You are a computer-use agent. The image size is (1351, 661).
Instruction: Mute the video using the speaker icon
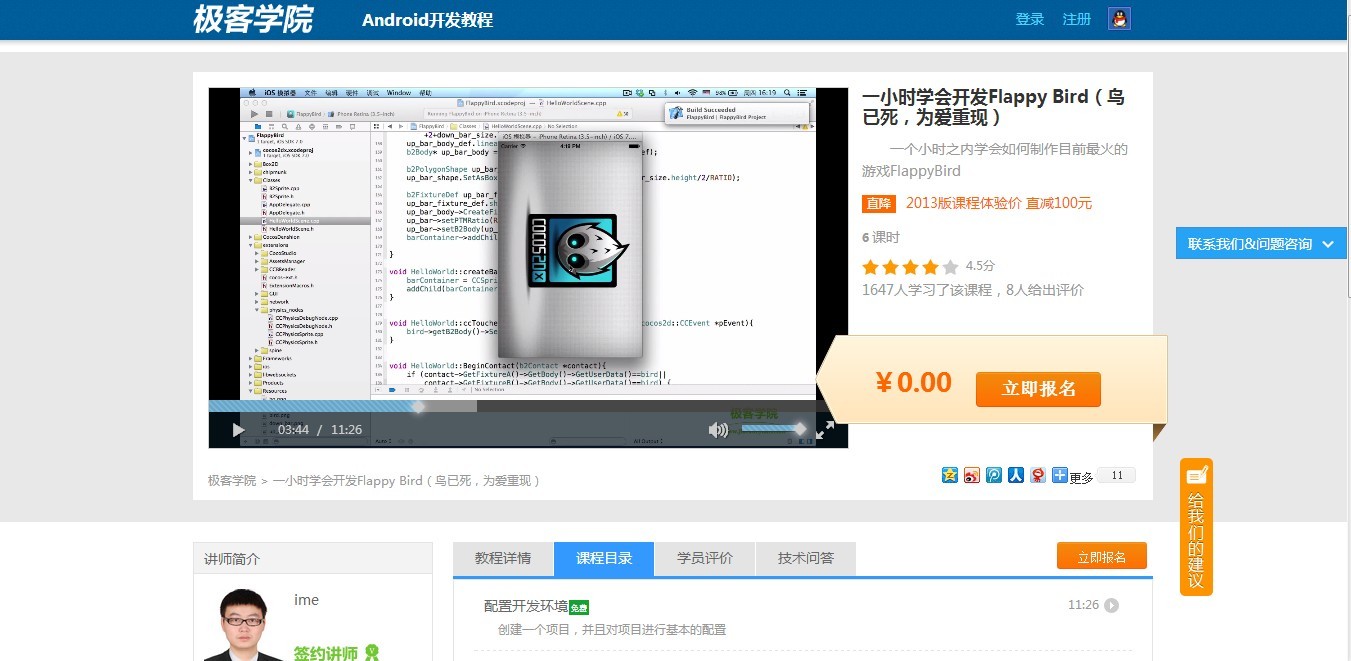click(718, 430)
